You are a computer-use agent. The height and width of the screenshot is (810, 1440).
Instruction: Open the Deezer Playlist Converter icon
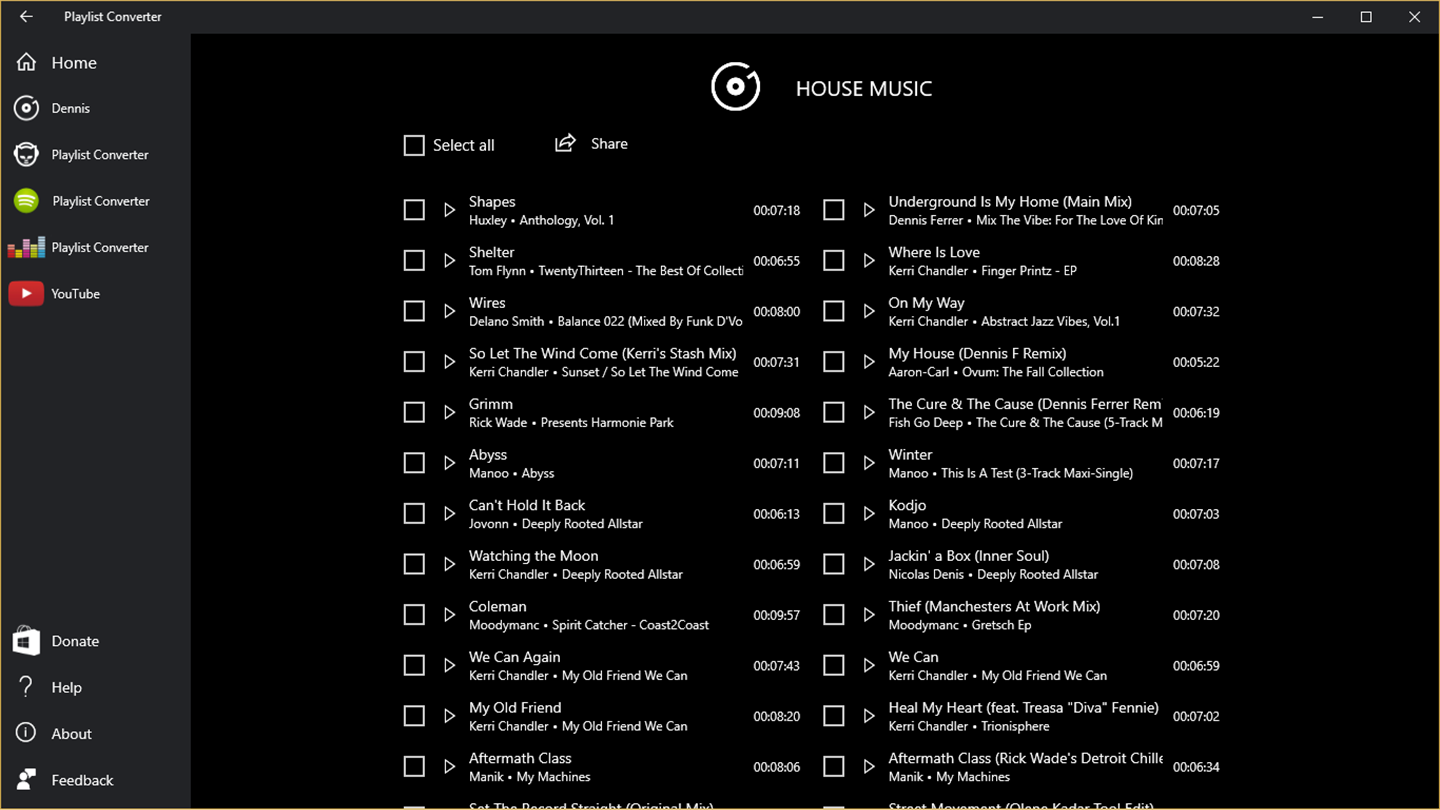point(26,247)
